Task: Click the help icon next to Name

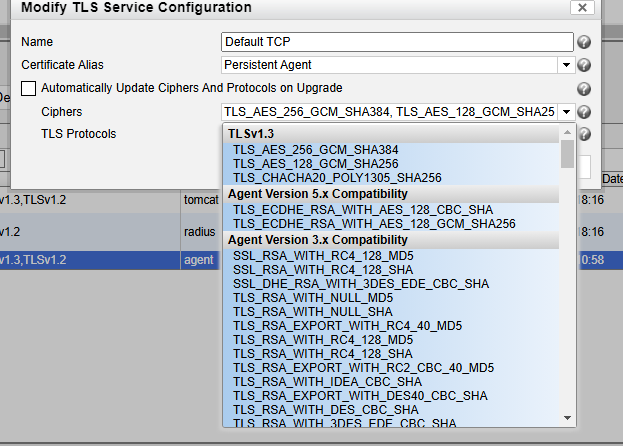Action: point(584,42)
